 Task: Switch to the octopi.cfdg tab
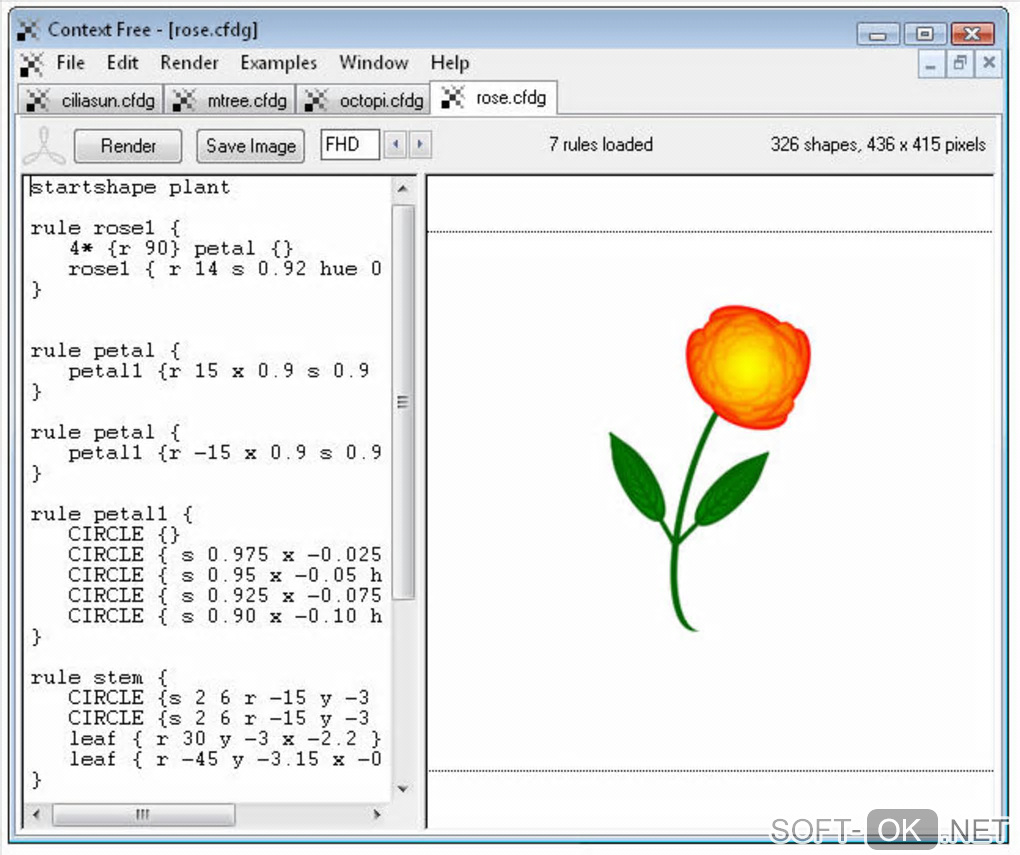point(363,100)
